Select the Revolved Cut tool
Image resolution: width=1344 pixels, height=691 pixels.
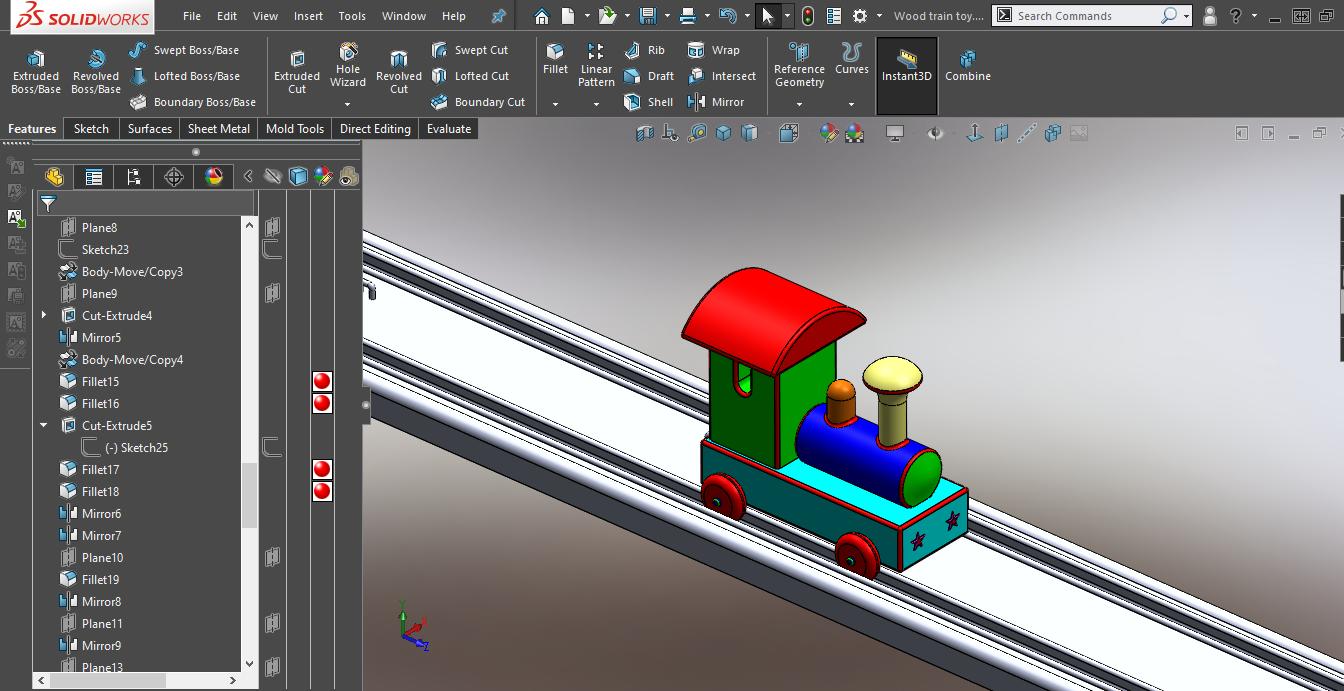399,71
